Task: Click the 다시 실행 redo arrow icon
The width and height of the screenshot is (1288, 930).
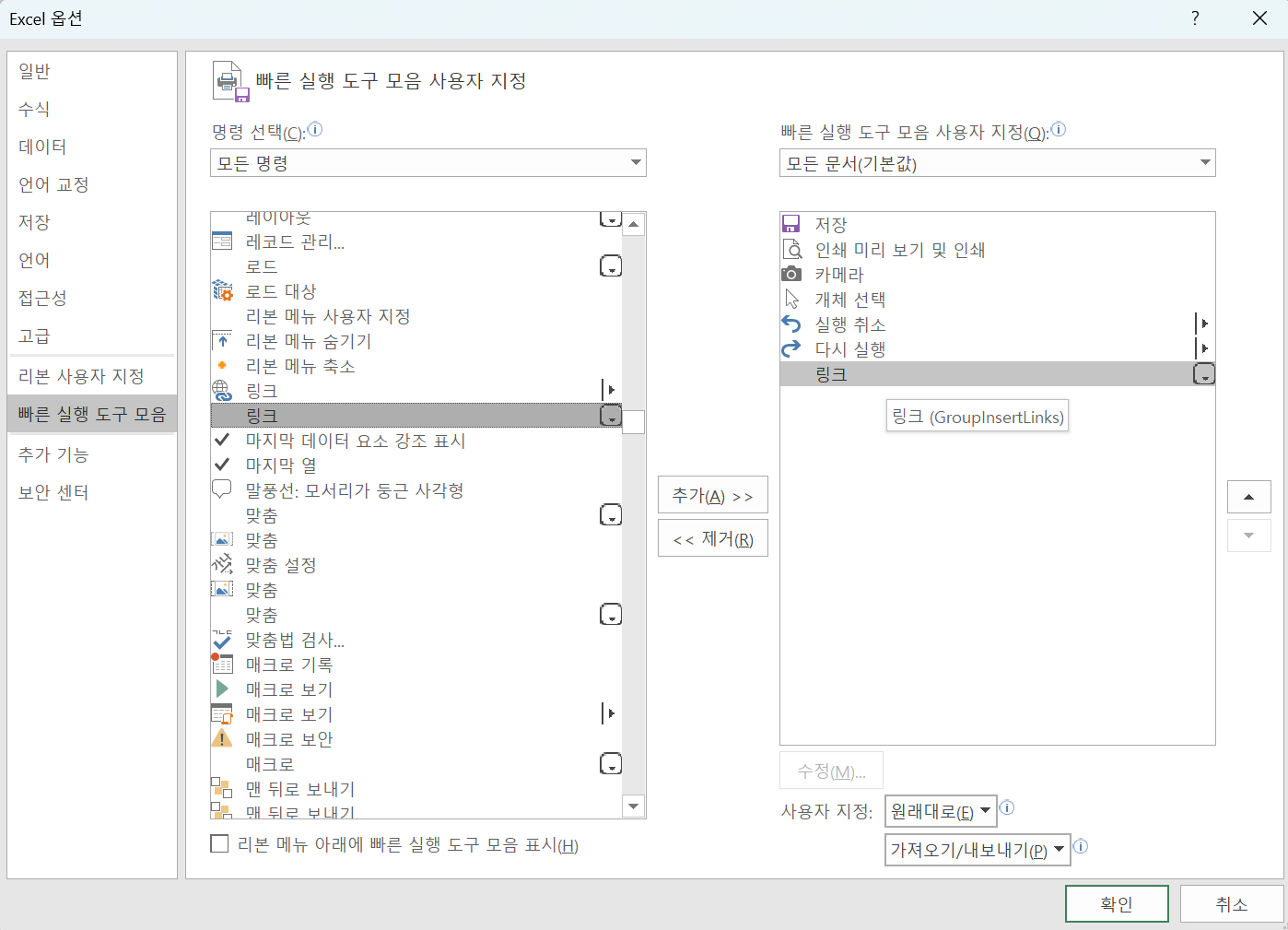Action: click(x=791, y=348)
